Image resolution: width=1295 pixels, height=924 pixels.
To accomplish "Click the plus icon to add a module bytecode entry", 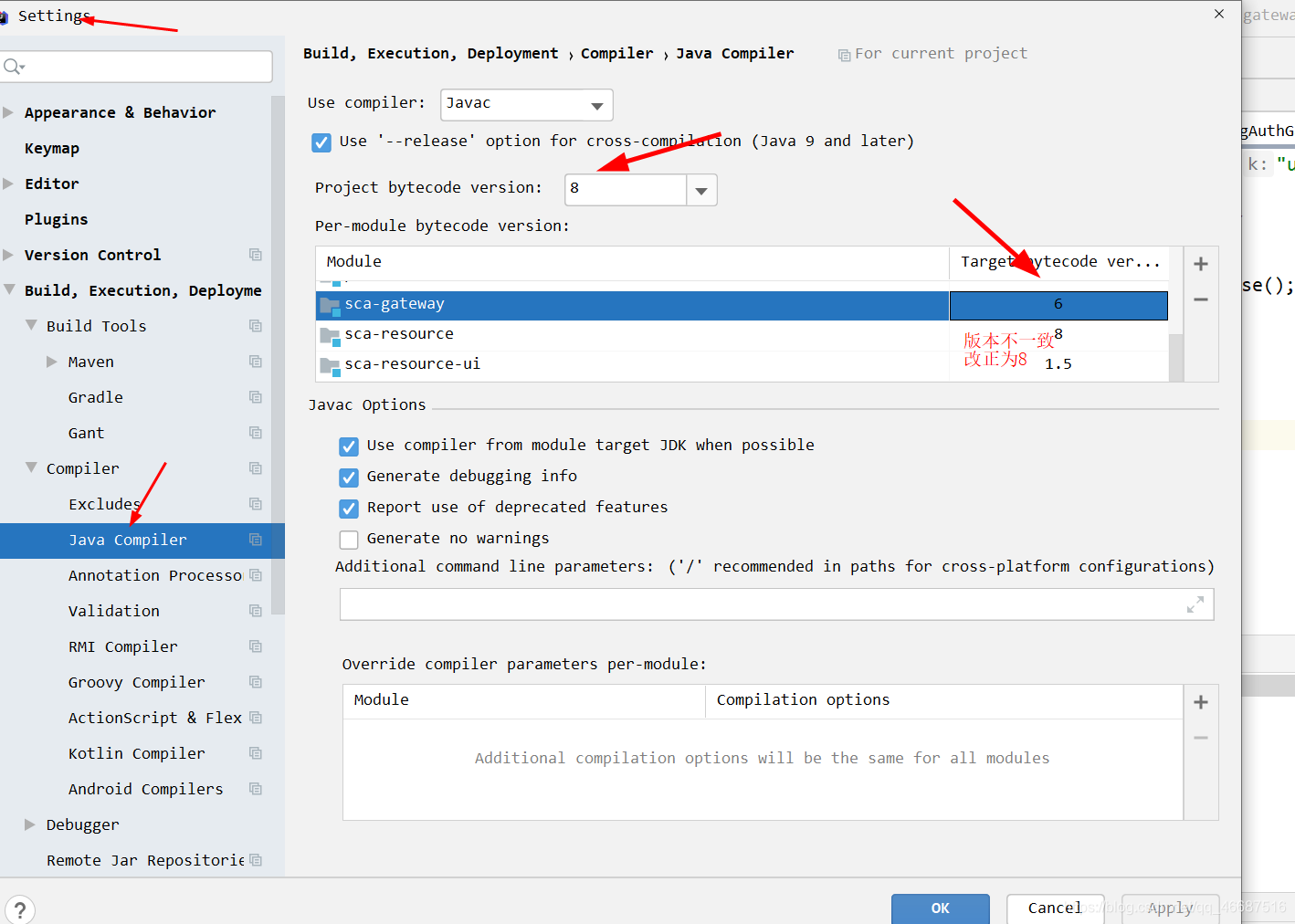I will click(x=1200, y=262).
